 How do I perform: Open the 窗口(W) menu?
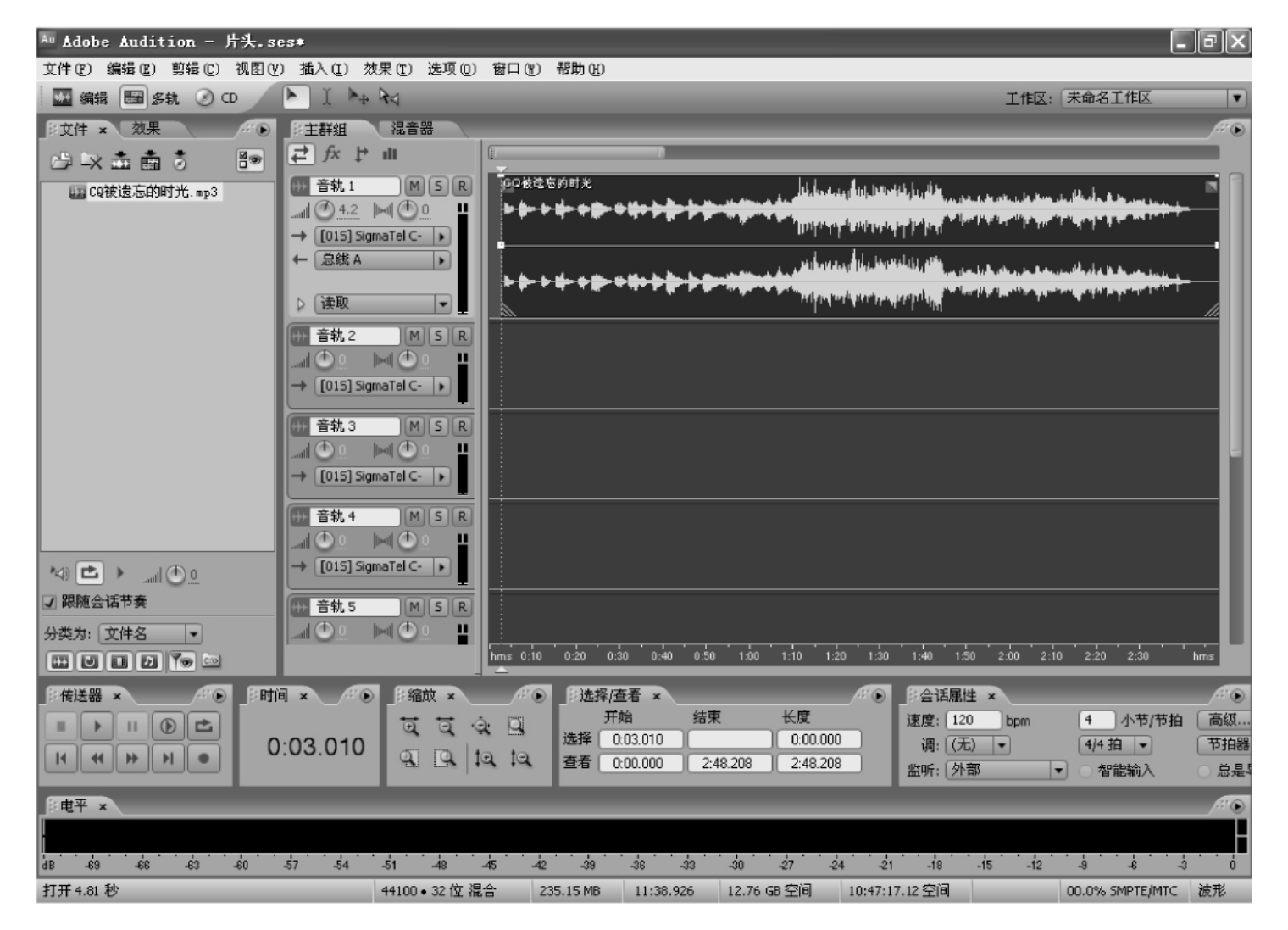pos(516,69)
